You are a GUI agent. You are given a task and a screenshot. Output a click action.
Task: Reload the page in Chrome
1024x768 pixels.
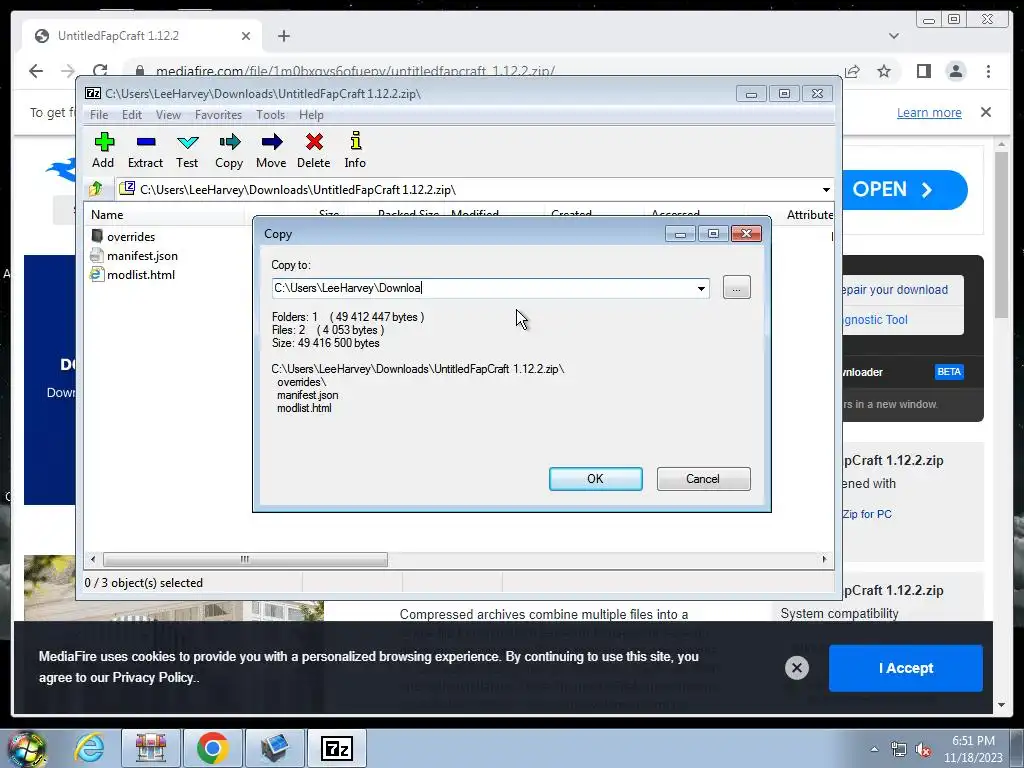coord(100,71)
